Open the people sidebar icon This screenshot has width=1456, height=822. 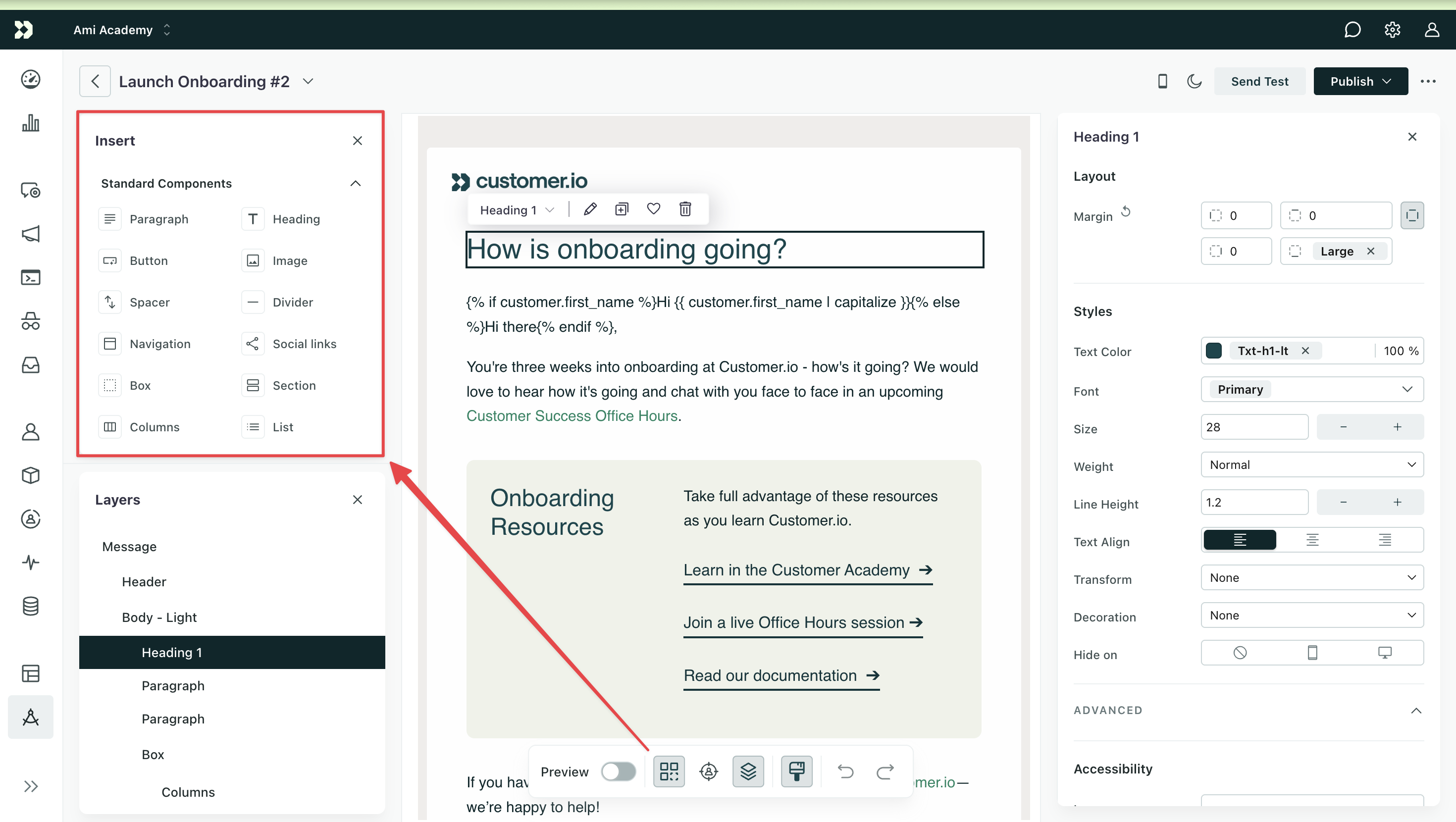tap(31, 432)
